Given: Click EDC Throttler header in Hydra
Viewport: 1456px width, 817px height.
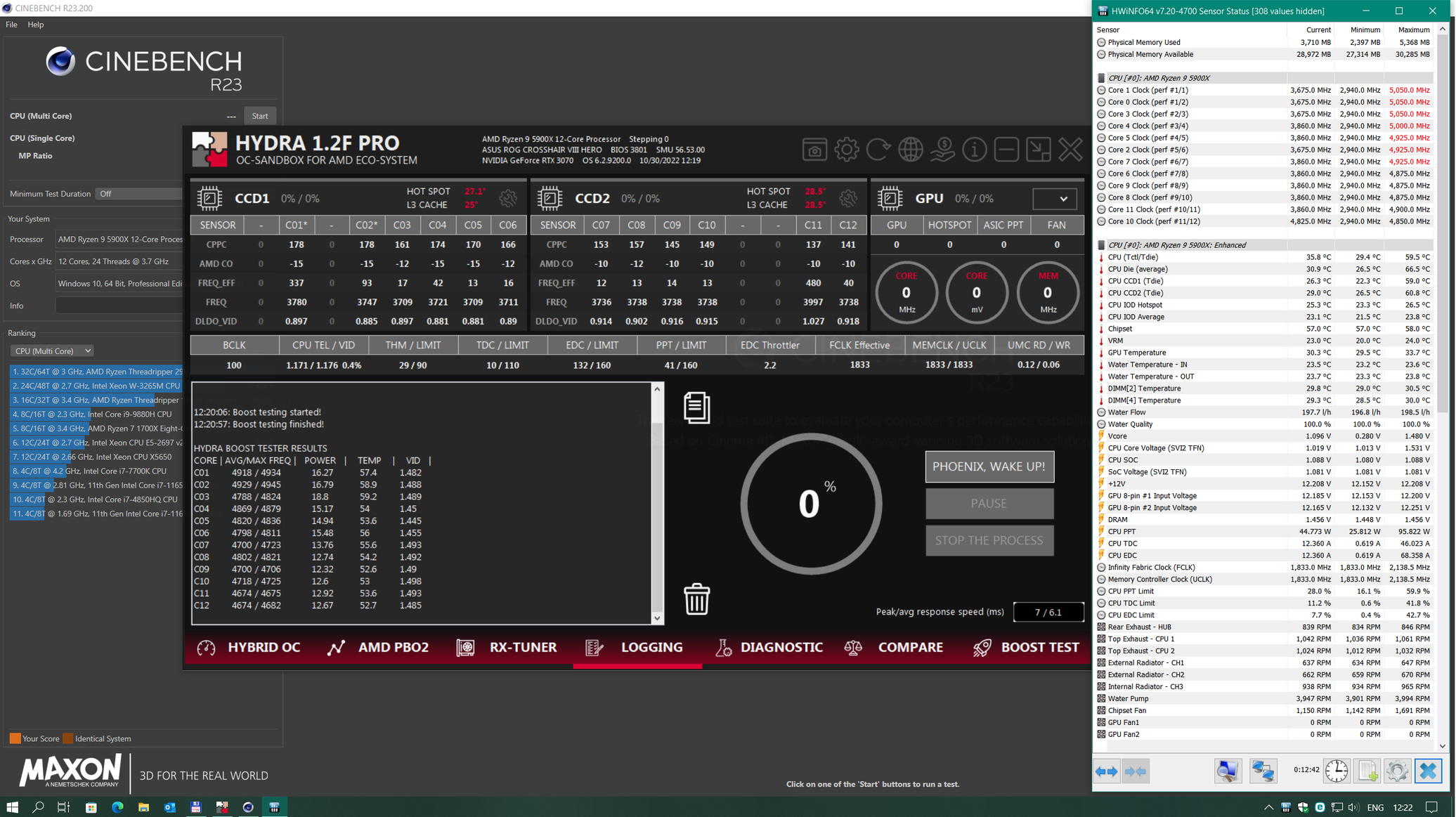Looking at the screenshot, I should [x=770, y=345].
